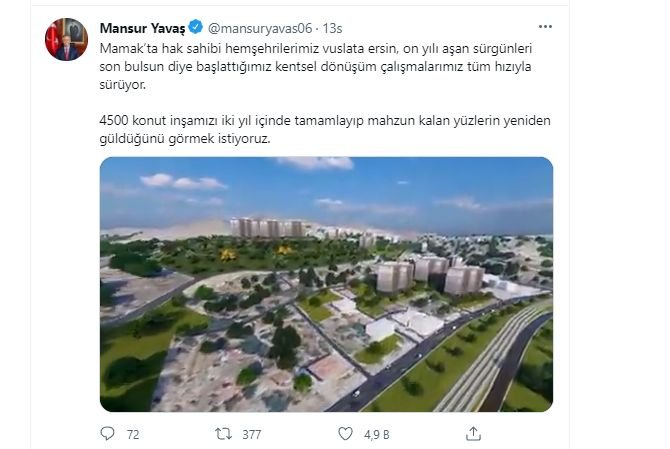Click the blue sky in the video
The image size is (670, 449).
point(326,190)
